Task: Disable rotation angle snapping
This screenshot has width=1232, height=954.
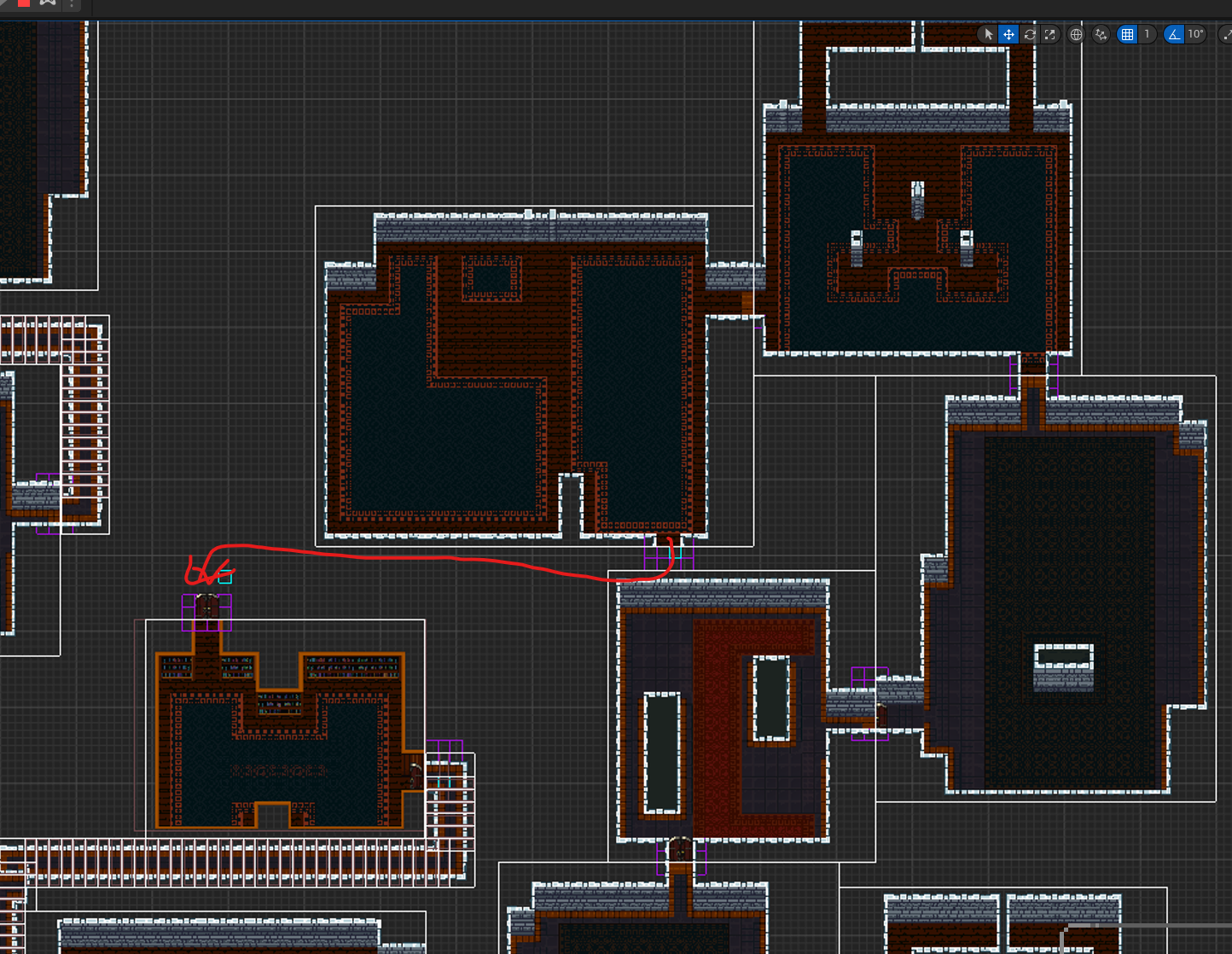Action: (1174, 34)
